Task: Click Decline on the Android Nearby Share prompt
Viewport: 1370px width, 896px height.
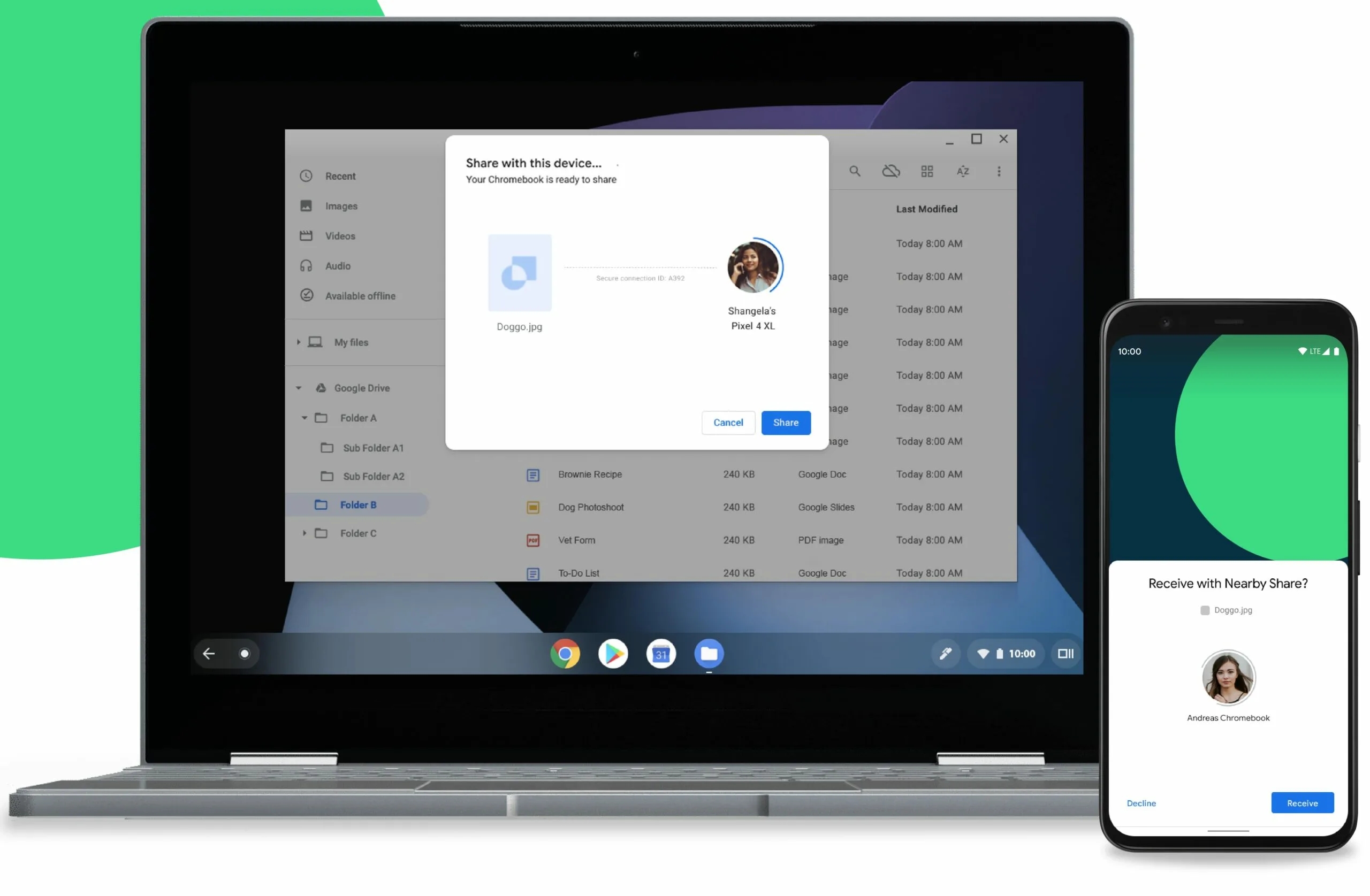Action: pos(1141,803)
